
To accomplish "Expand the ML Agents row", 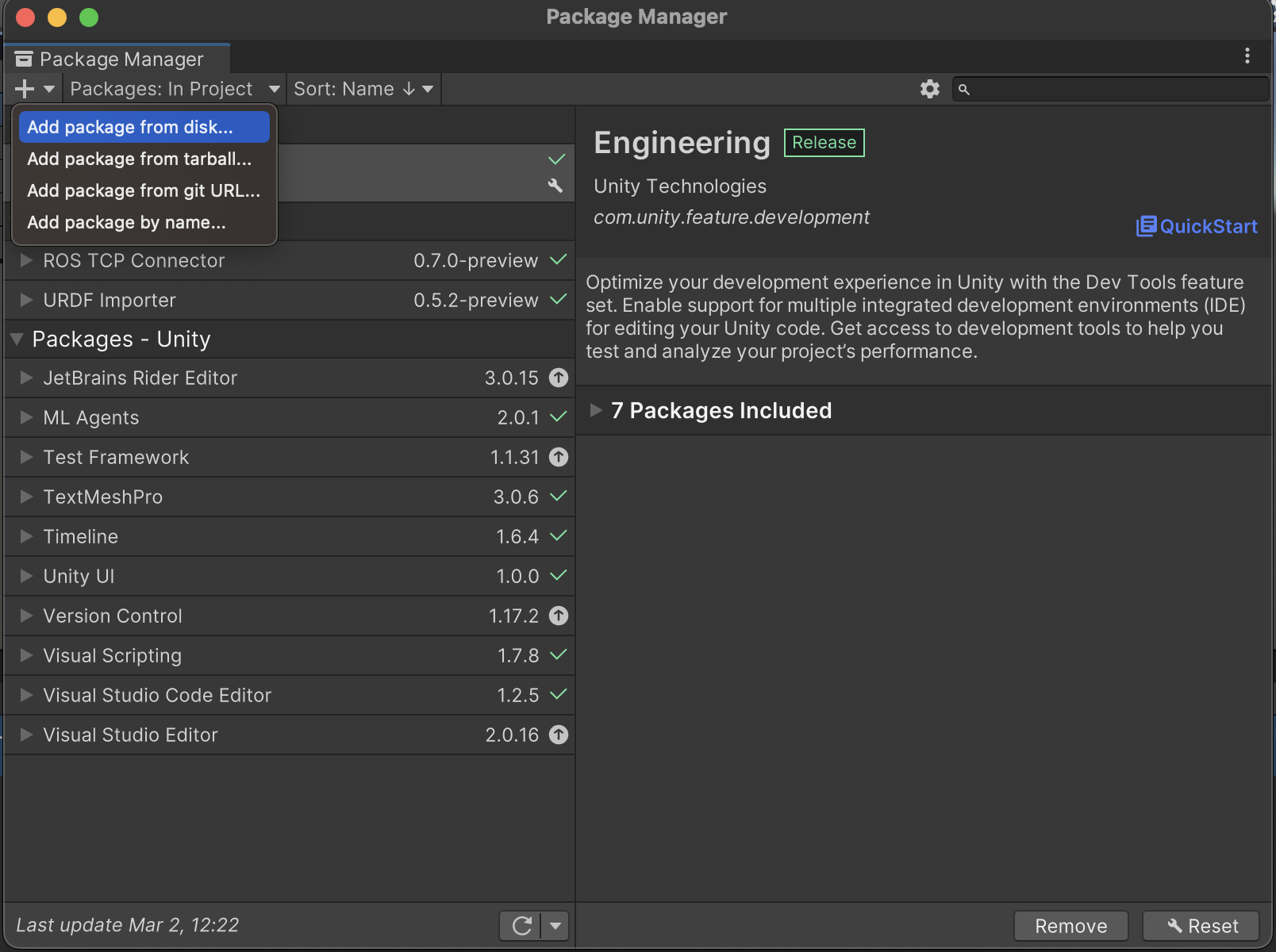I will coord(26,417).
